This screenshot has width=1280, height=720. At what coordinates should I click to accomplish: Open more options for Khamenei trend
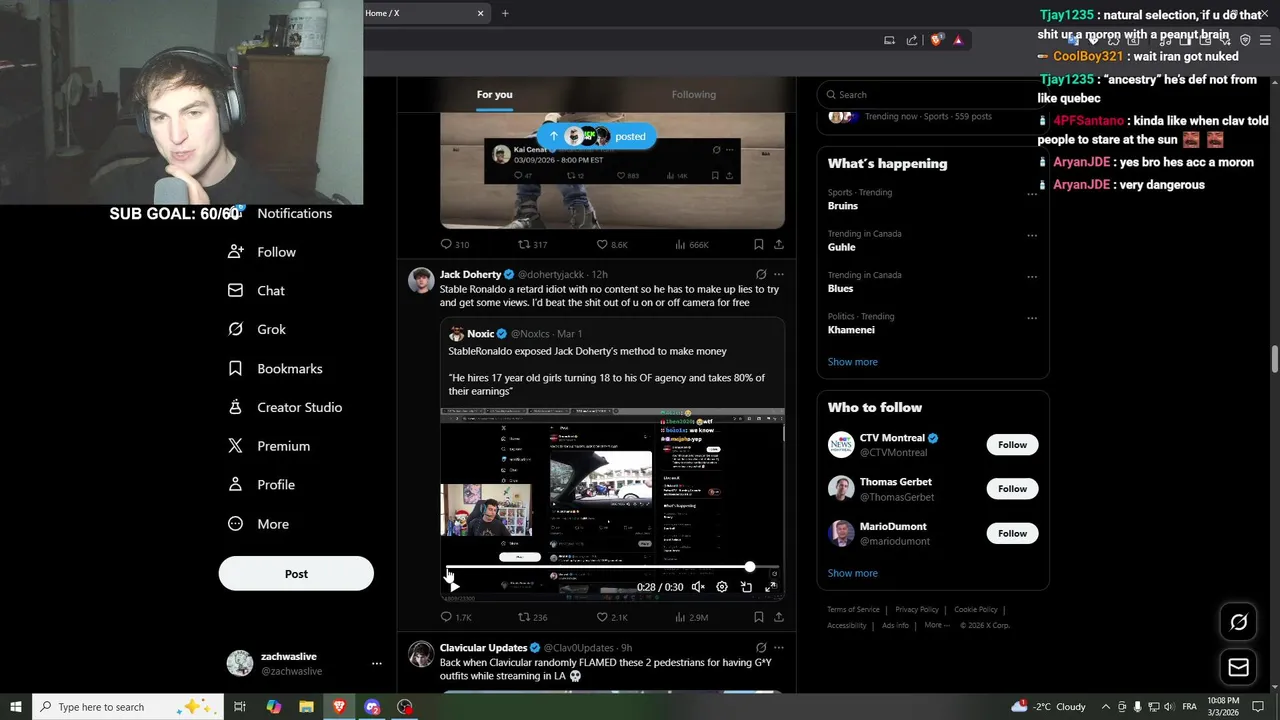[1032, 318]
